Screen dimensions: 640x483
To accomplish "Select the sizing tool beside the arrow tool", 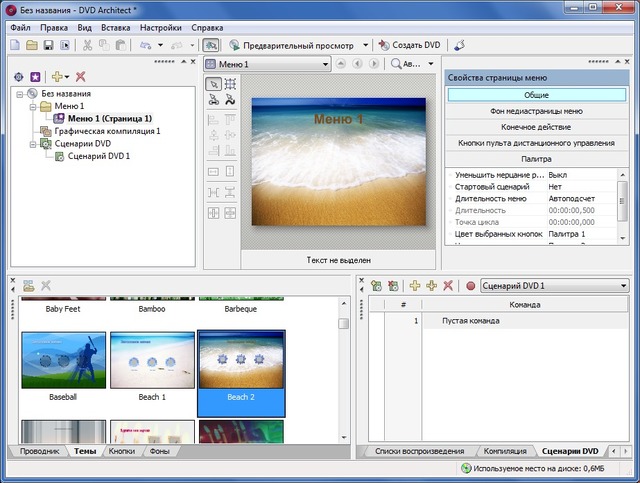I will pyautogui.click(x=230, y=84).
